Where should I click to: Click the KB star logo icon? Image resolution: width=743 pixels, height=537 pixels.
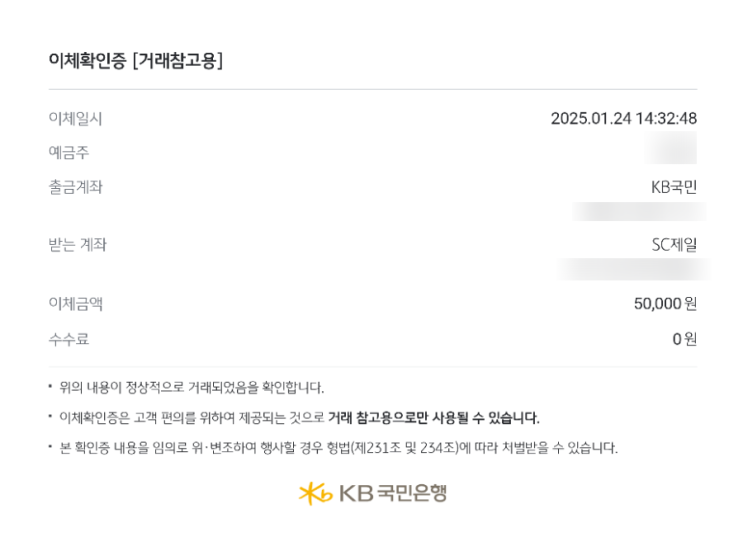[314, 493]
